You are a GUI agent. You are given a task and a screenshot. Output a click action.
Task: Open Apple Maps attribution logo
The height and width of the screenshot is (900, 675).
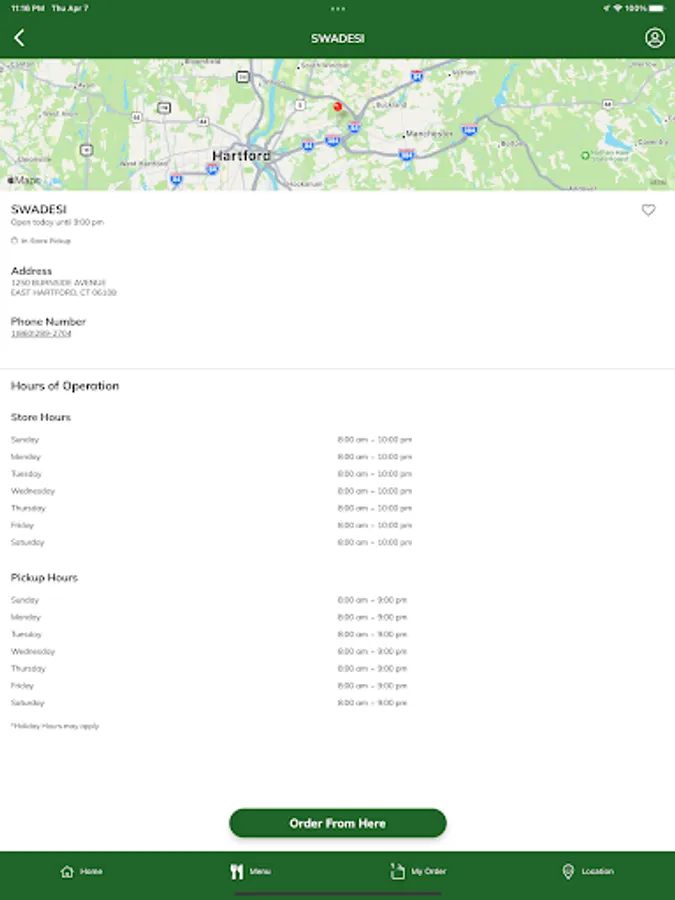pos(24,180)
